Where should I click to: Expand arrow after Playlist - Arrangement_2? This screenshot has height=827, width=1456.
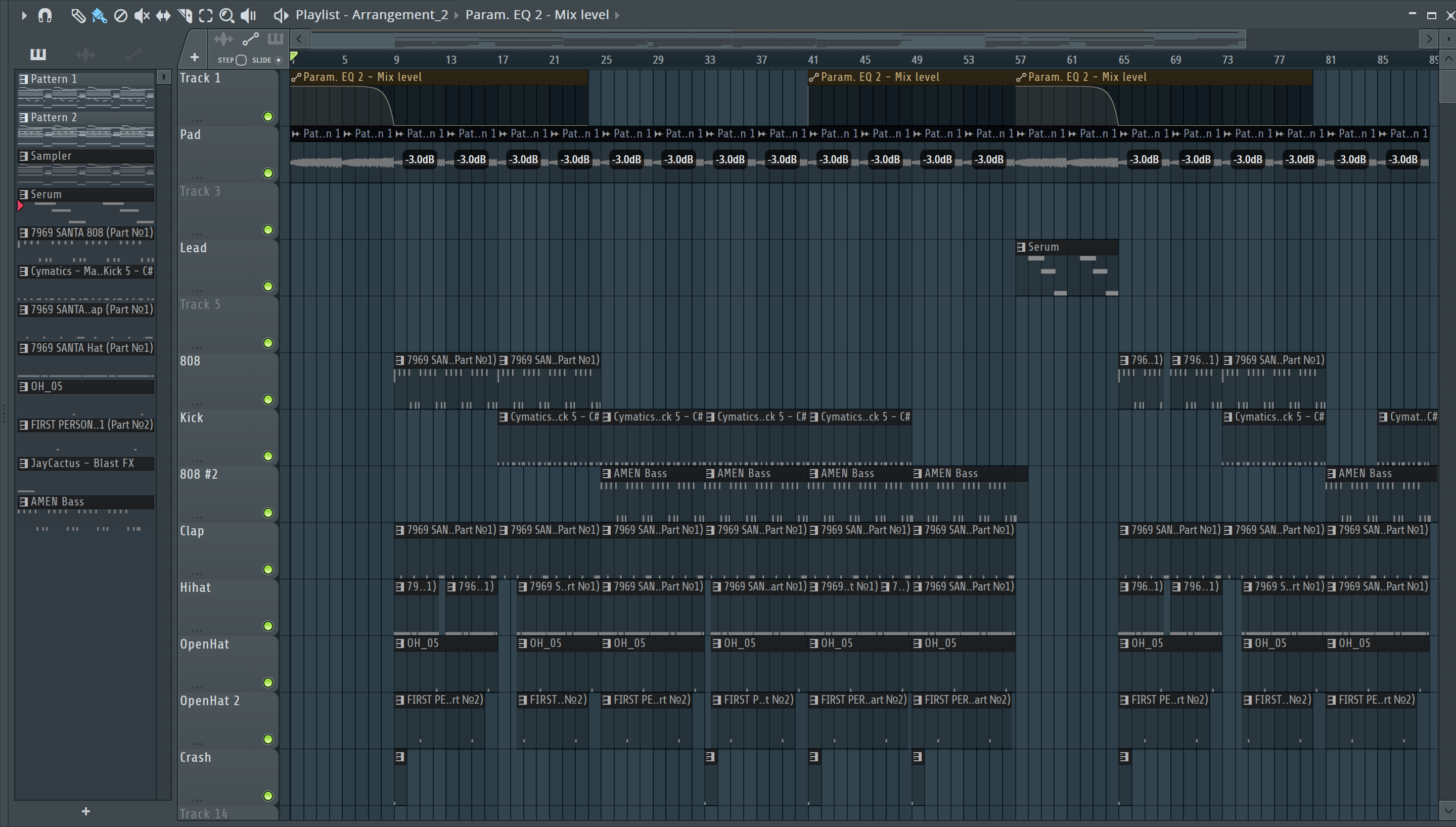pyautogui.click(x=456, y=15)
